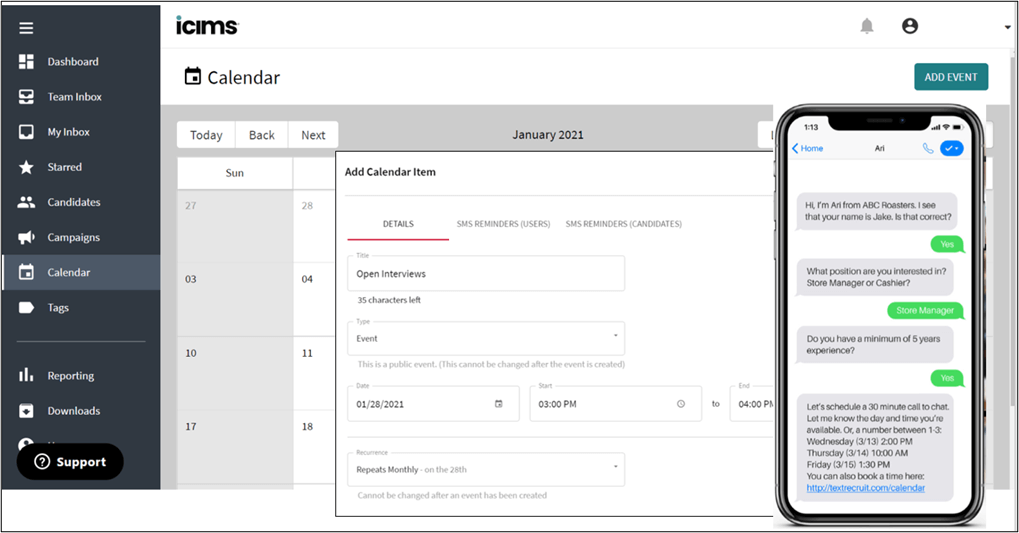Screen dimensions: 1019x533
Task: Click the clock icon in Start field
Action: coord(681,404)
